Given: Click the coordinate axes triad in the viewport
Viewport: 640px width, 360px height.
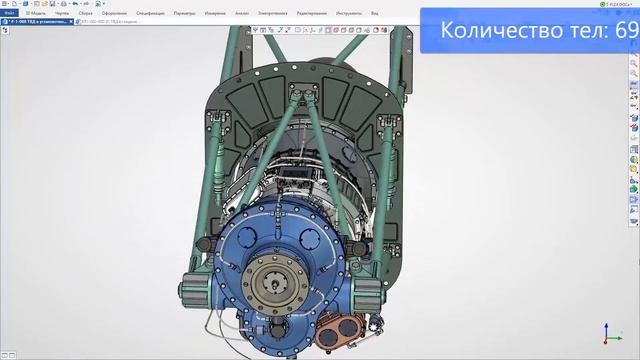Looking at the screenshot, I should tap(611, 334).
